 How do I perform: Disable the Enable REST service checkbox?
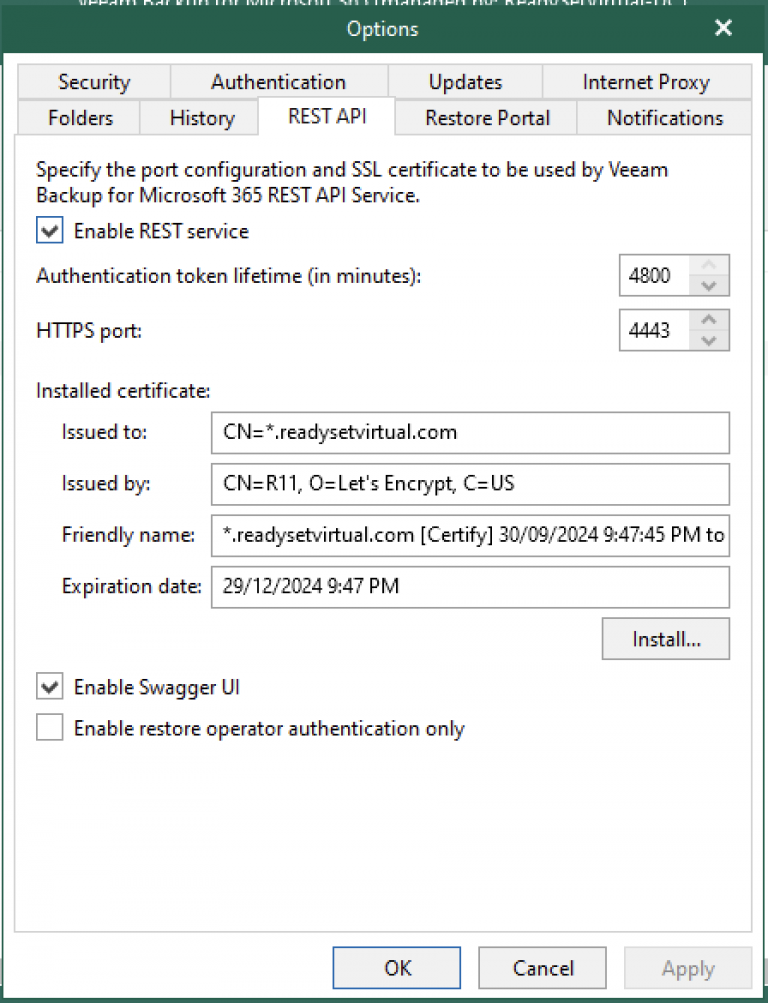click(x=49, y=230)
